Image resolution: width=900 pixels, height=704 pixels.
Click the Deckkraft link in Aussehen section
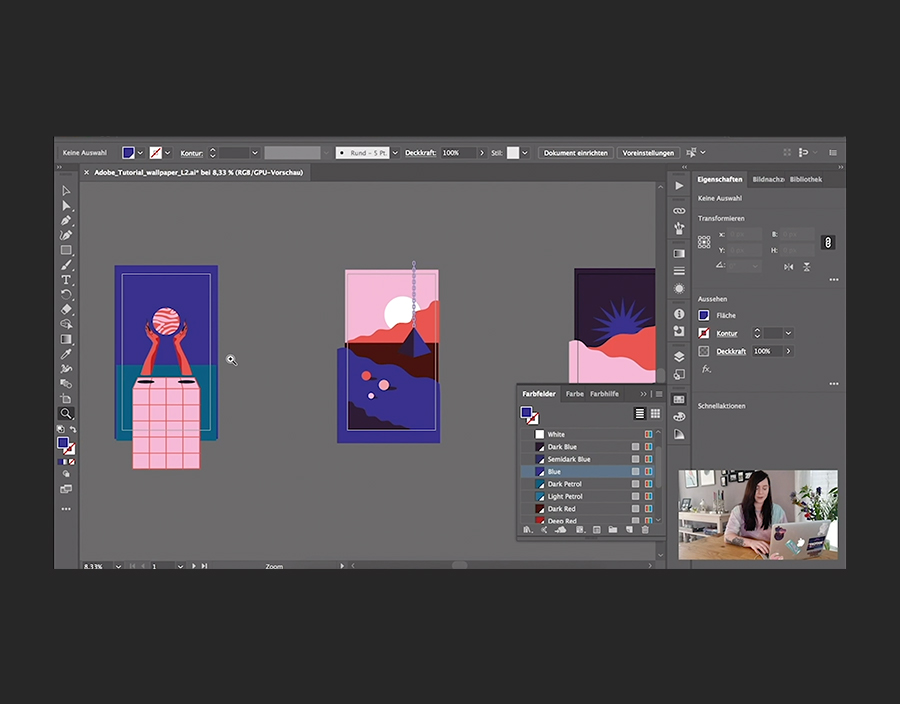click(731, 351)
